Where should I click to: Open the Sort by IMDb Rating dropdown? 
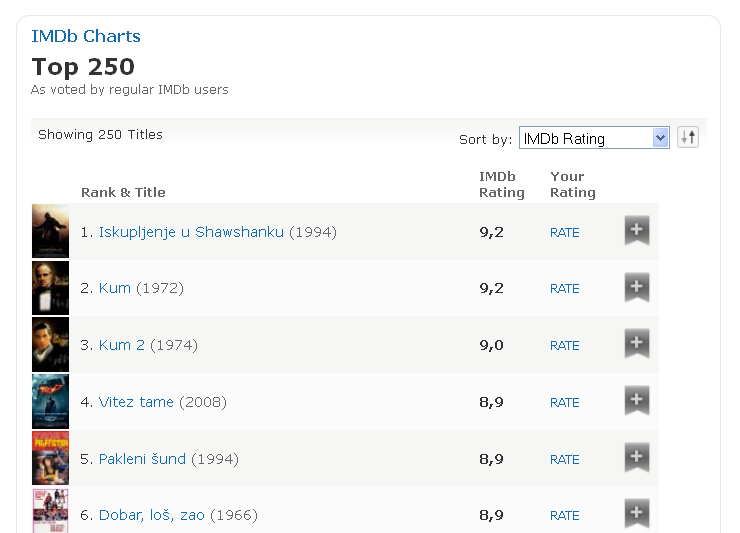[594, 138]
